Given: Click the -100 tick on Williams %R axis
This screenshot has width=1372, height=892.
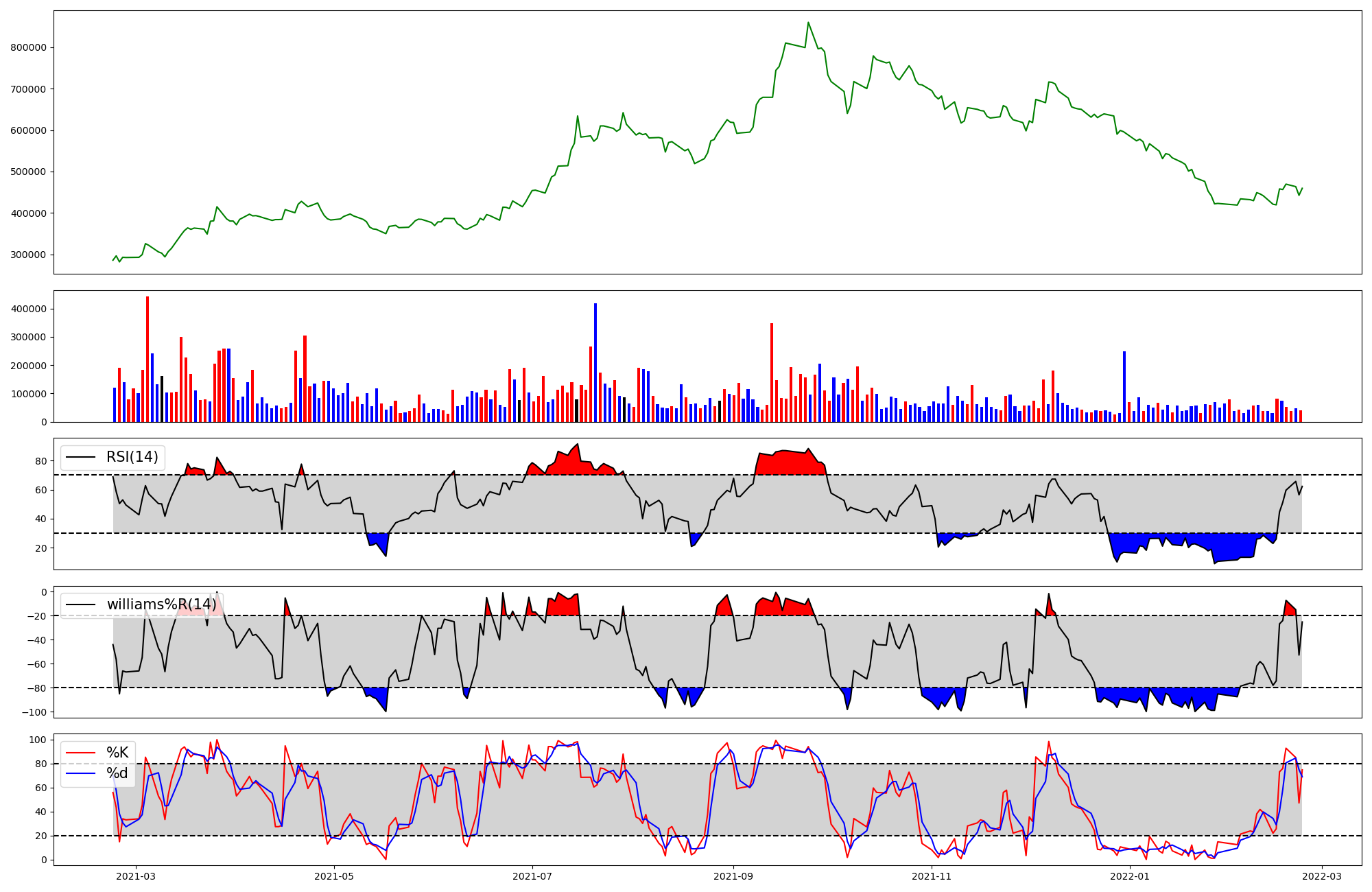Looking at the screenshot, I should point(33,712).
